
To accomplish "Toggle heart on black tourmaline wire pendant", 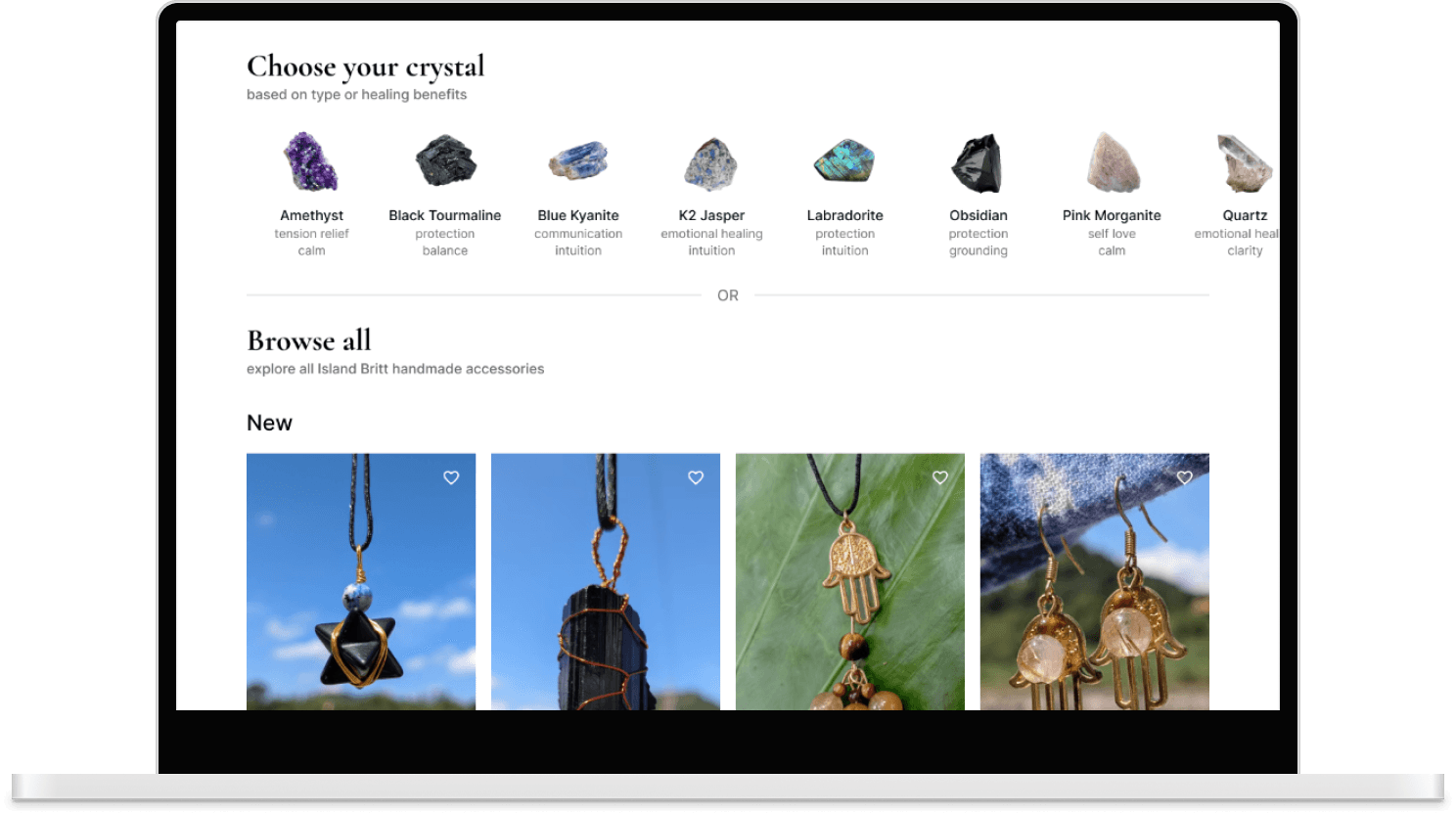I will click(696, 477).
